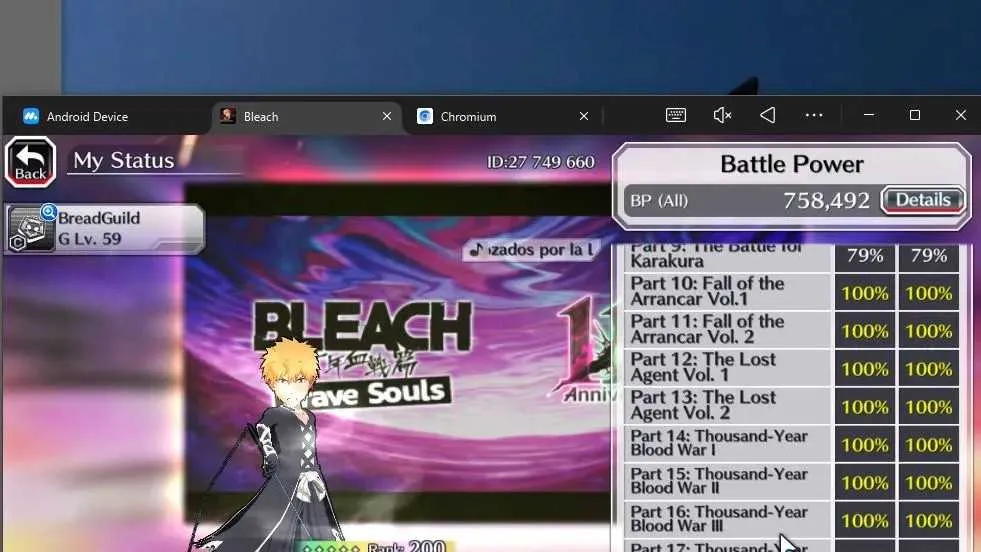Open the Battle Power Details button

923,200
